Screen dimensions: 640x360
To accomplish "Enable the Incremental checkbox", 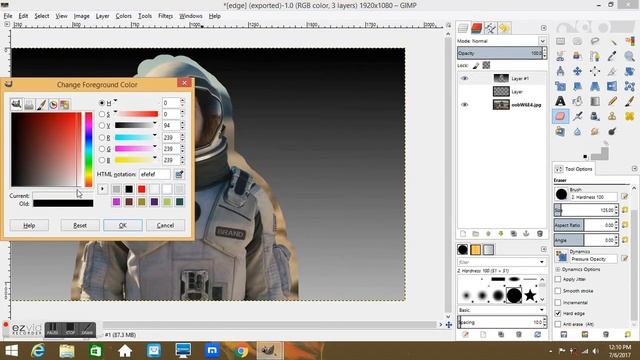I will tap(558, 302).
